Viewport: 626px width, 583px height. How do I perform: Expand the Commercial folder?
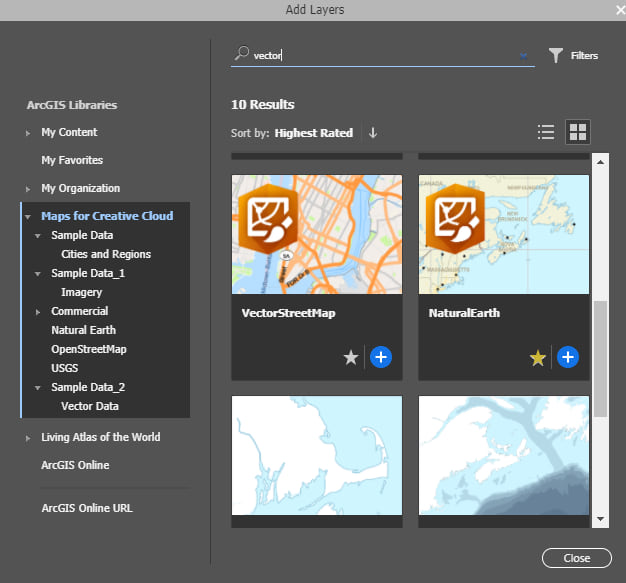point(38,312)
